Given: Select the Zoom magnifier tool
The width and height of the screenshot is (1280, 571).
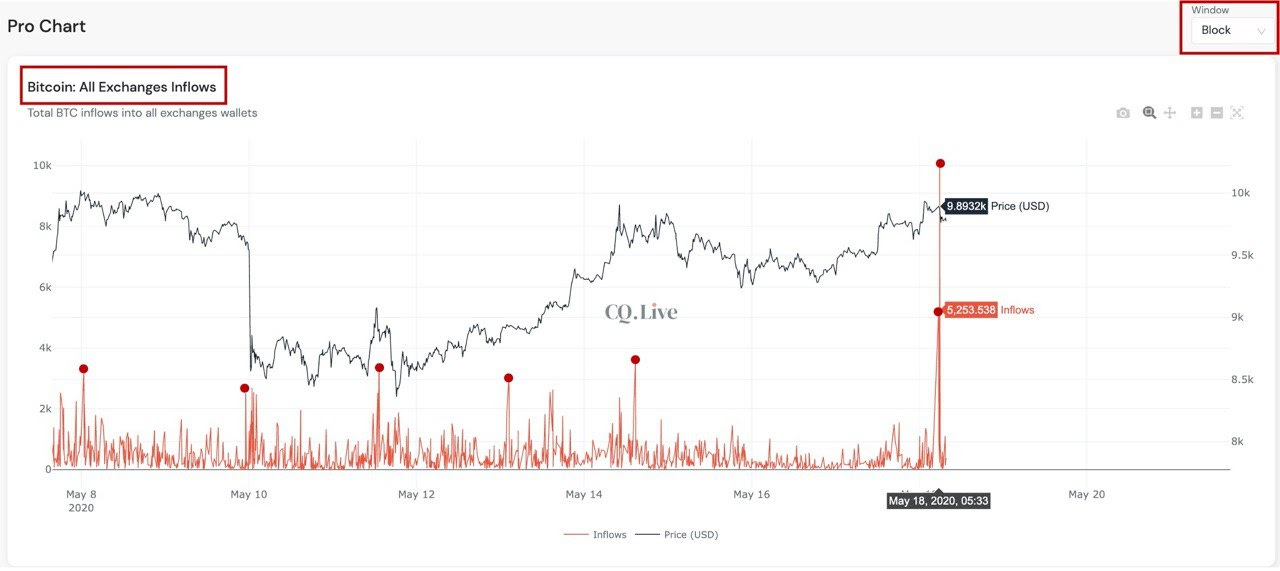Looking at the screenshot, I should click(x=1149, y=113).
